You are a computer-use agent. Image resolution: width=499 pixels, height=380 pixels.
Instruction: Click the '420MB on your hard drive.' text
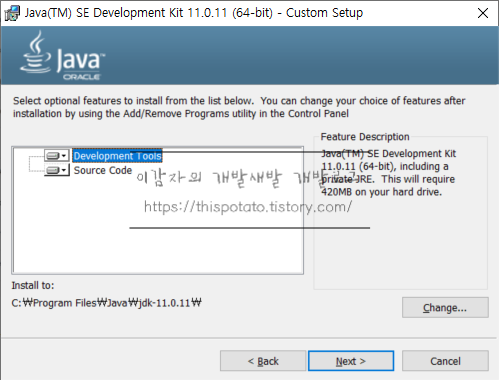point(381,192)
